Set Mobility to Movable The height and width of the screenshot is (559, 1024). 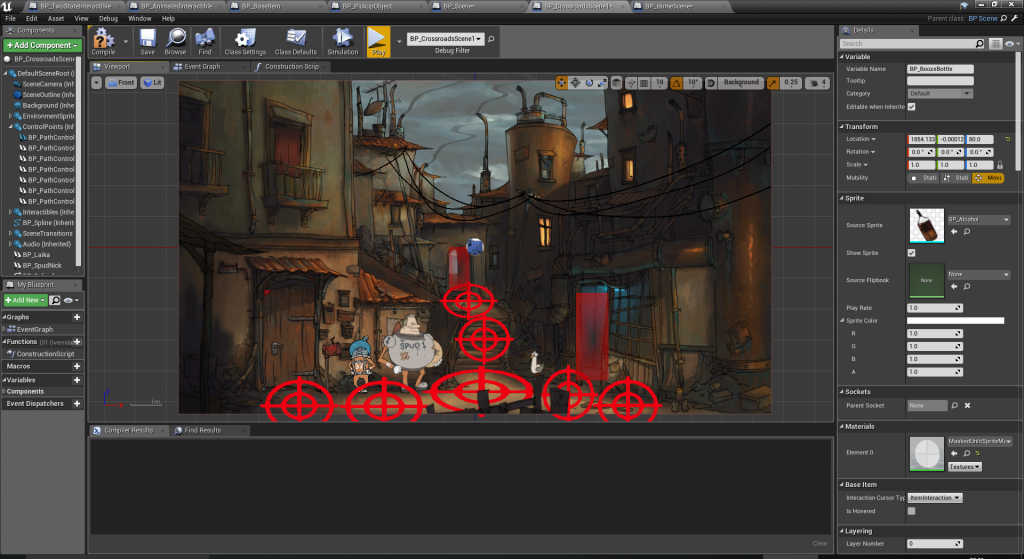tap(988, 178)
